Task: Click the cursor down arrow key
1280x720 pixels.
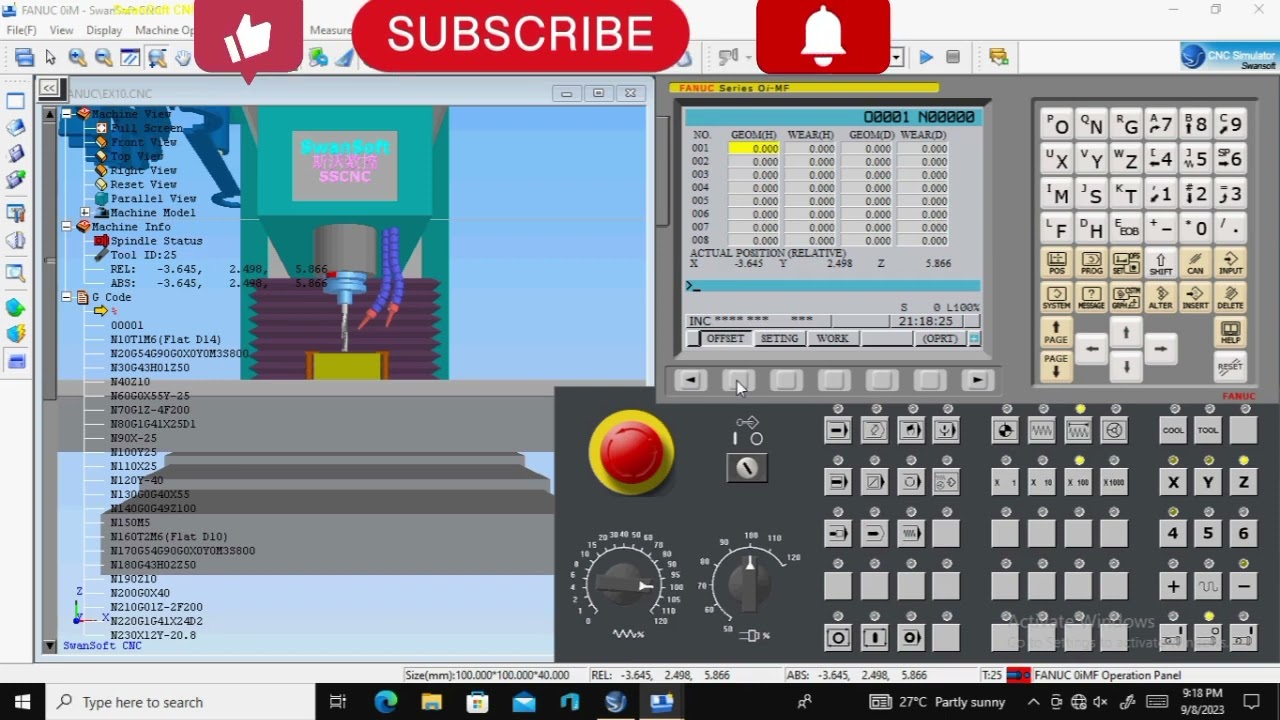Action: (x=1126, y=367)
